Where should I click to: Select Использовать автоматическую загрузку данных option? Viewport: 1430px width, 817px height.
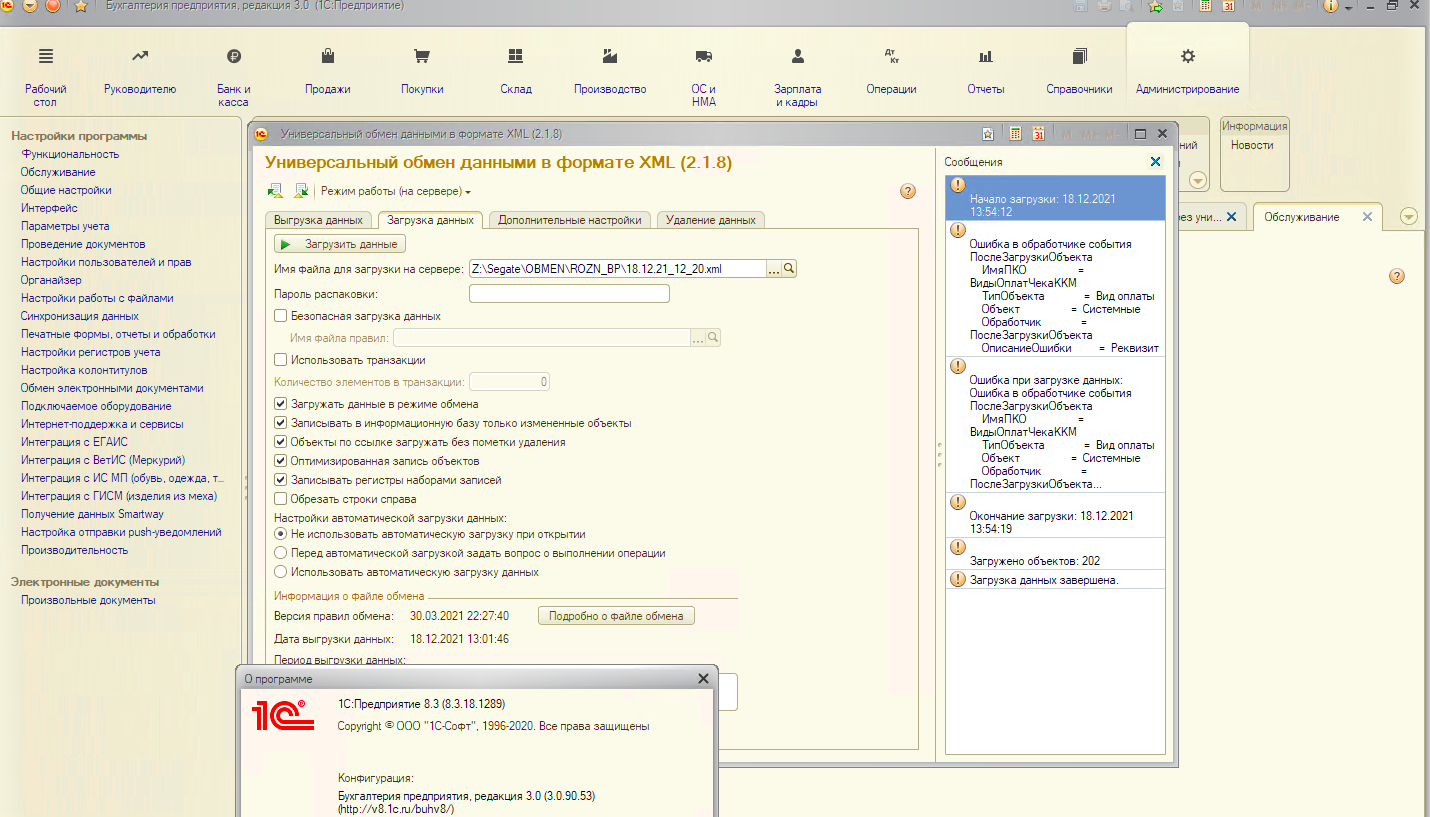pyautogui.click(x=281, y=572)
